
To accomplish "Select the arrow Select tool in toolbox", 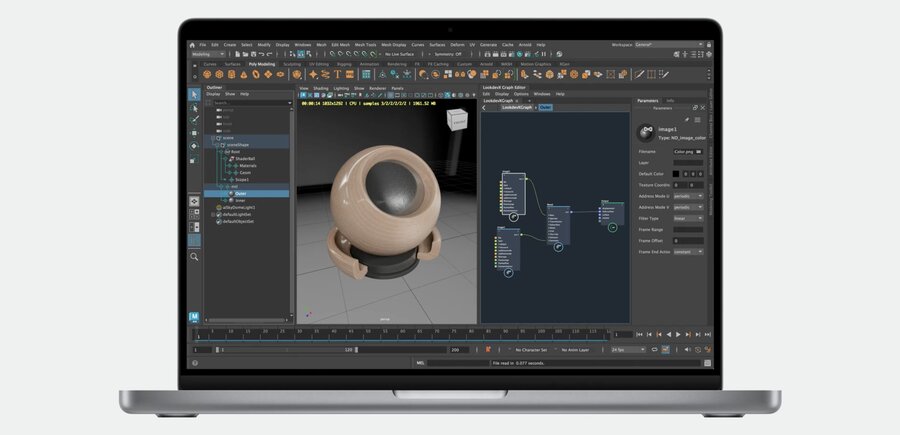I will [194, 95].
